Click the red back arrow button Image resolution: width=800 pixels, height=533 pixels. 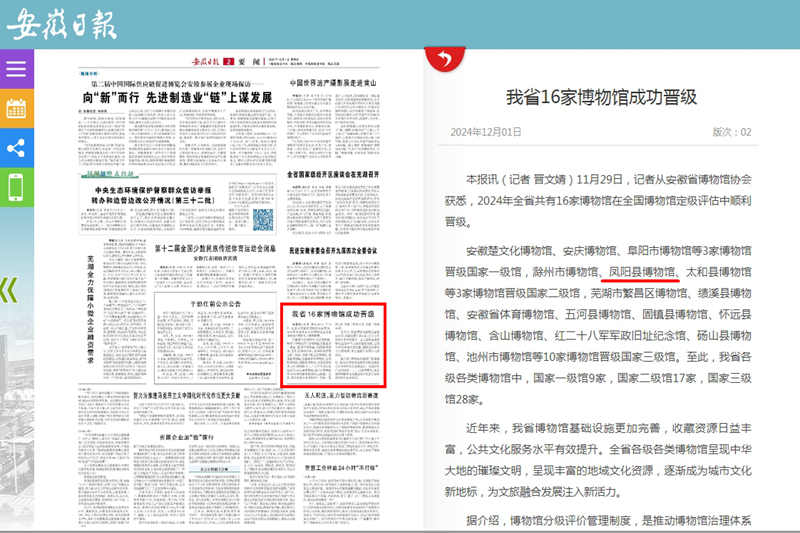coord(444,59)
